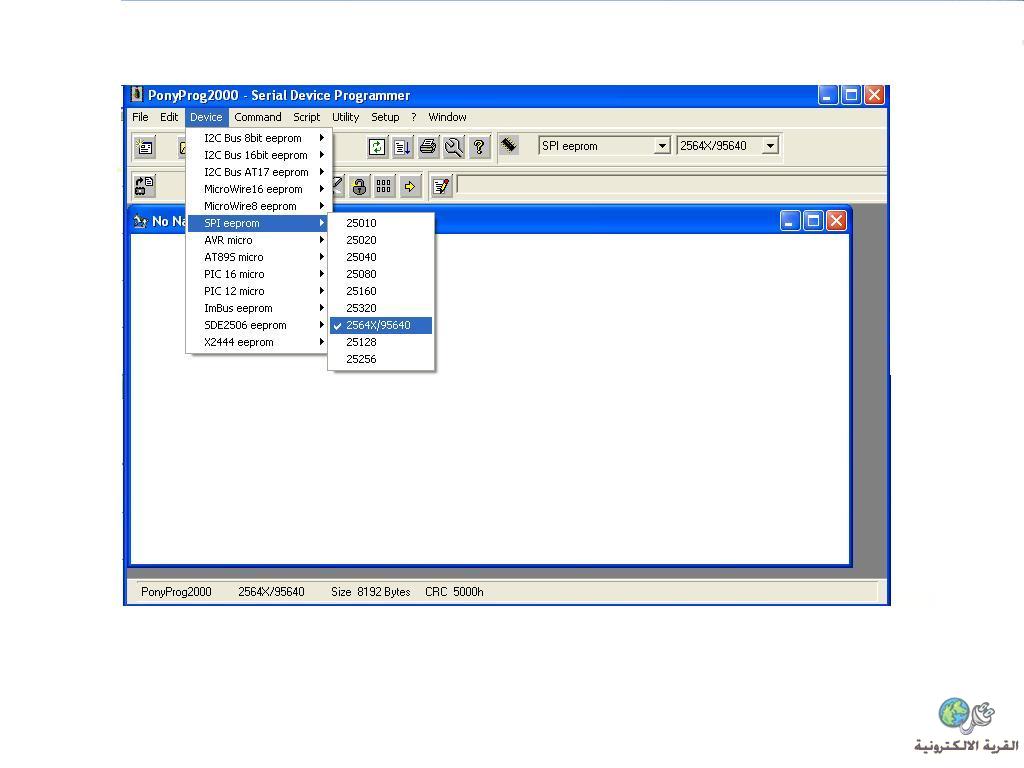The image size is (1024, 768).
Task: Select 25040 from SPI eeprom submenu
Action: click(x=381, y=257)
